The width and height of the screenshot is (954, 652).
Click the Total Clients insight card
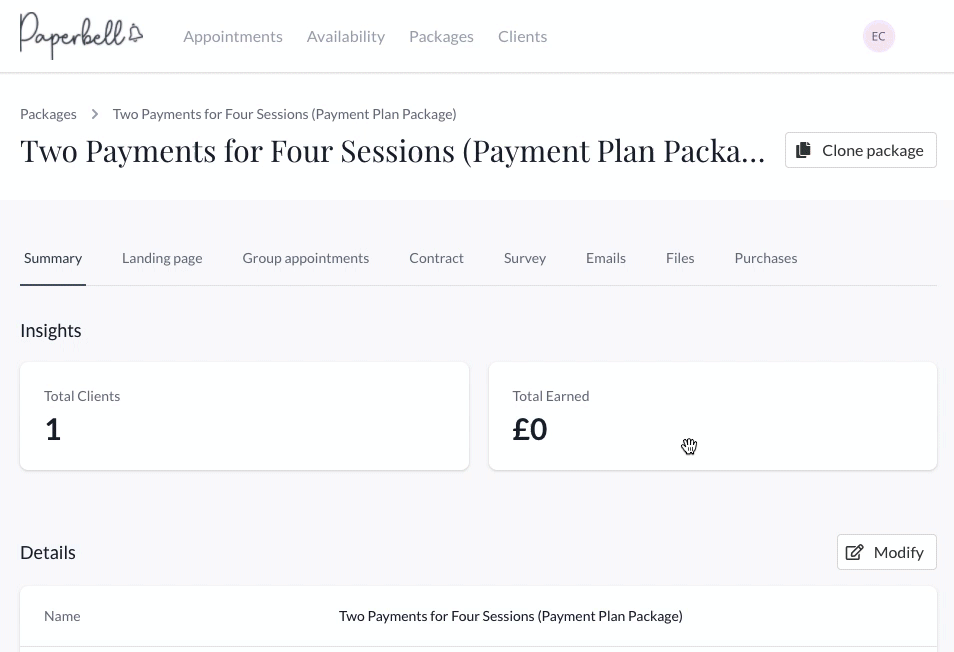[245, 416]
